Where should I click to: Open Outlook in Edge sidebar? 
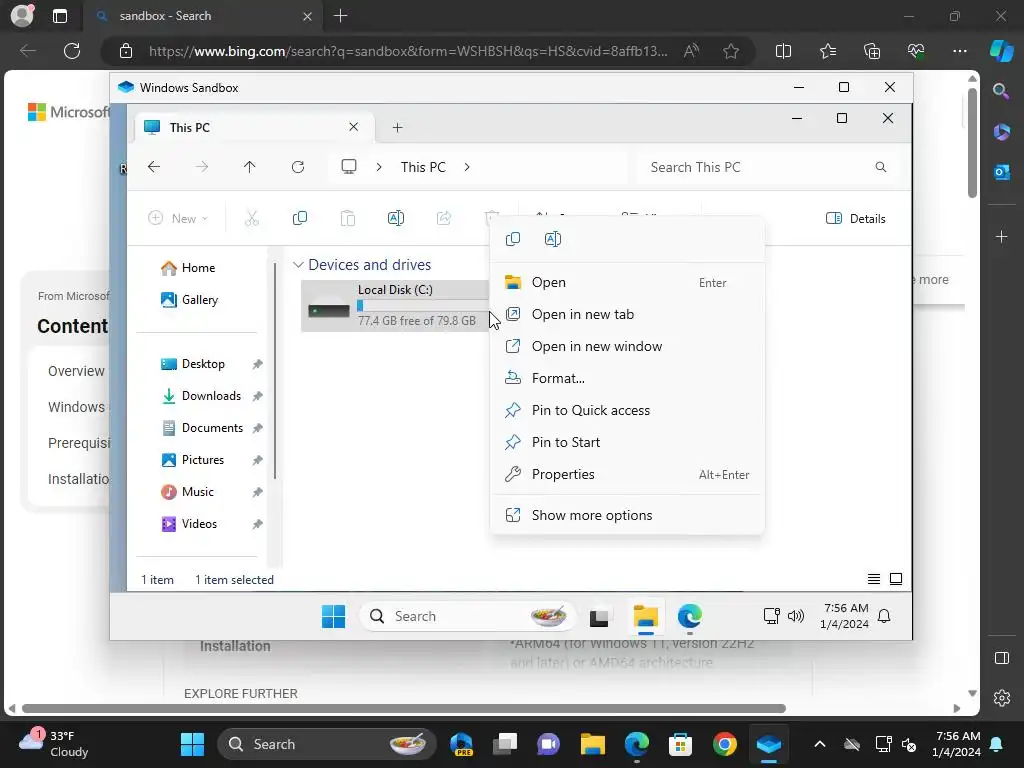coord(1002,172)
